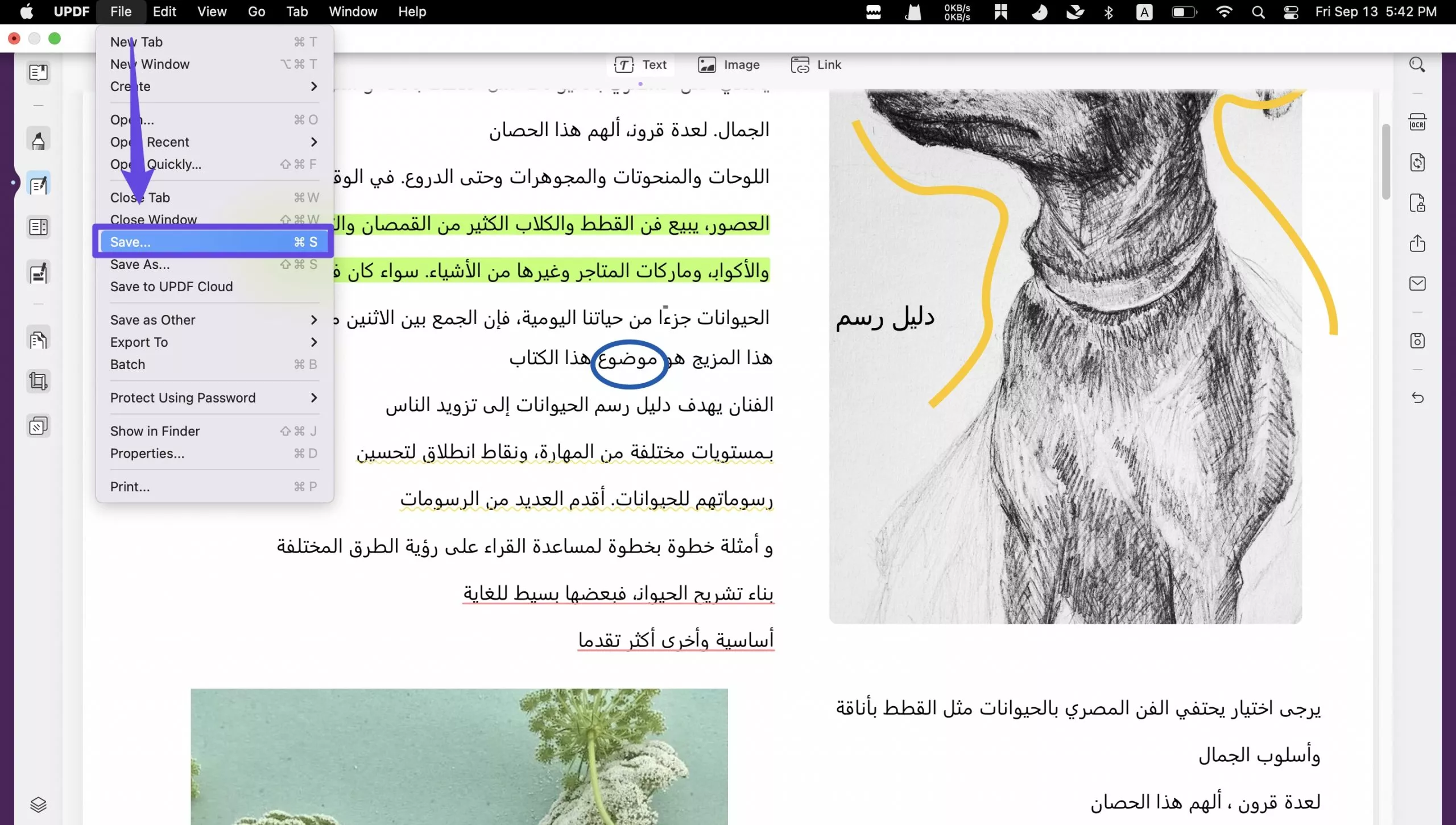Image resolution: width=1456 pixels, height=825 pixels.
Task: Run OCR from the right sidebar
Action: 1417,122
